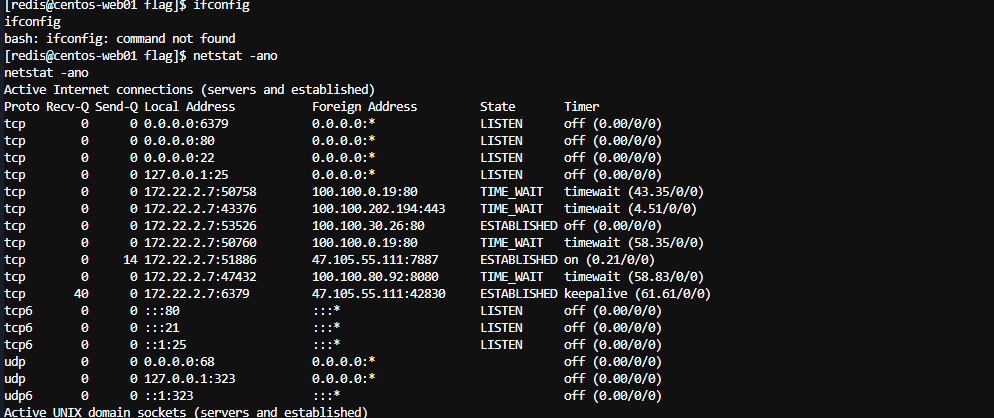Click the 'Foreign Address' column header
The width and height of the screenshot is (994, 418).
coord(365,107)
